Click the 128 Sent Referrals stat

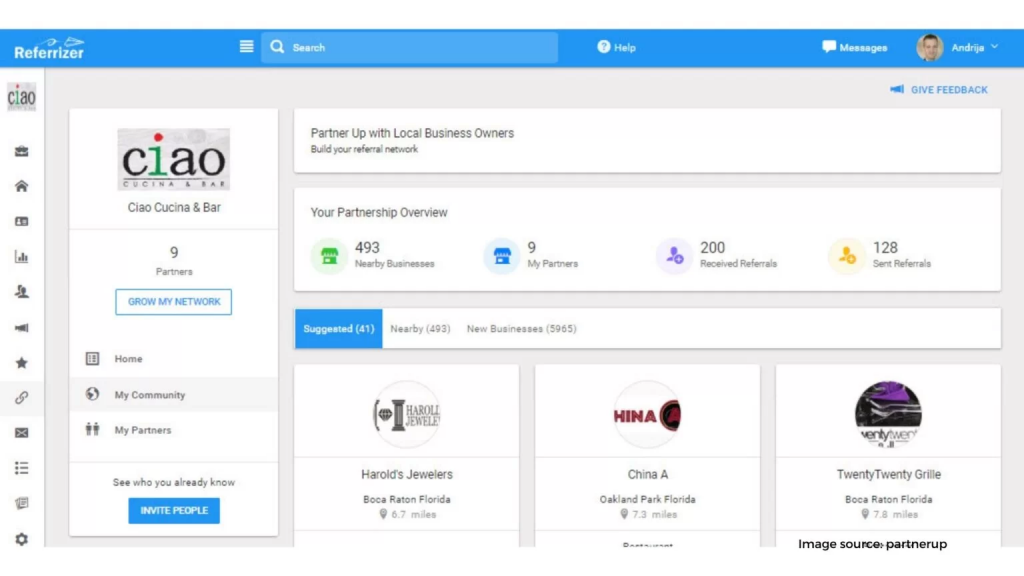coord(901,255)
